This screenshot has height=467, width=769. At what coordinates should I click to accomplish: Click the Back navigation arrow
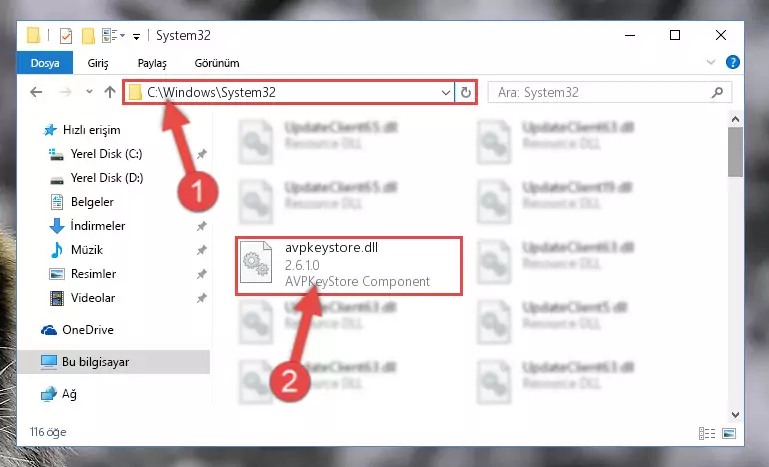(x=36, y=92)
